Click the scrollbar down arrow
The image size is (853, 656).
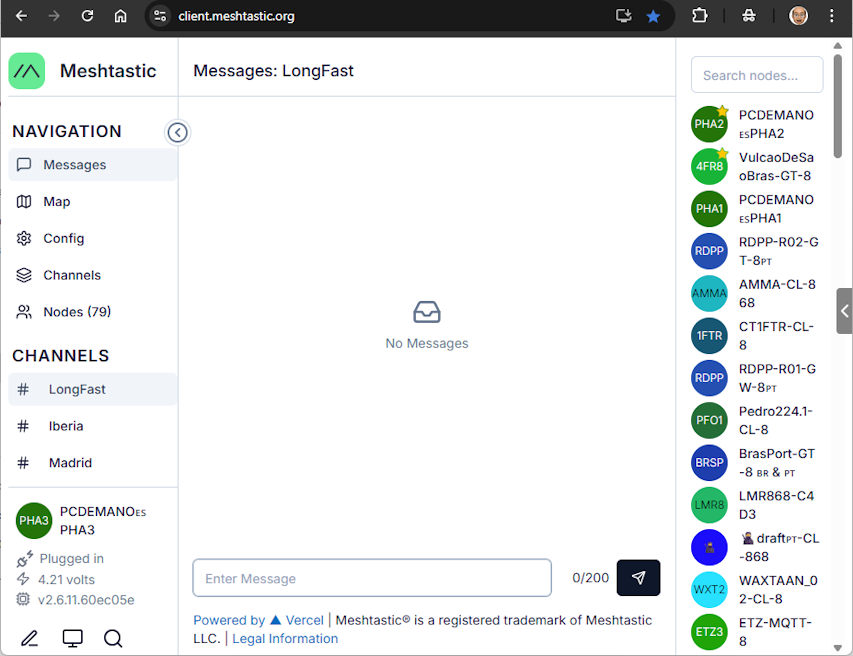pyautogui.click(x=838, y=648)
